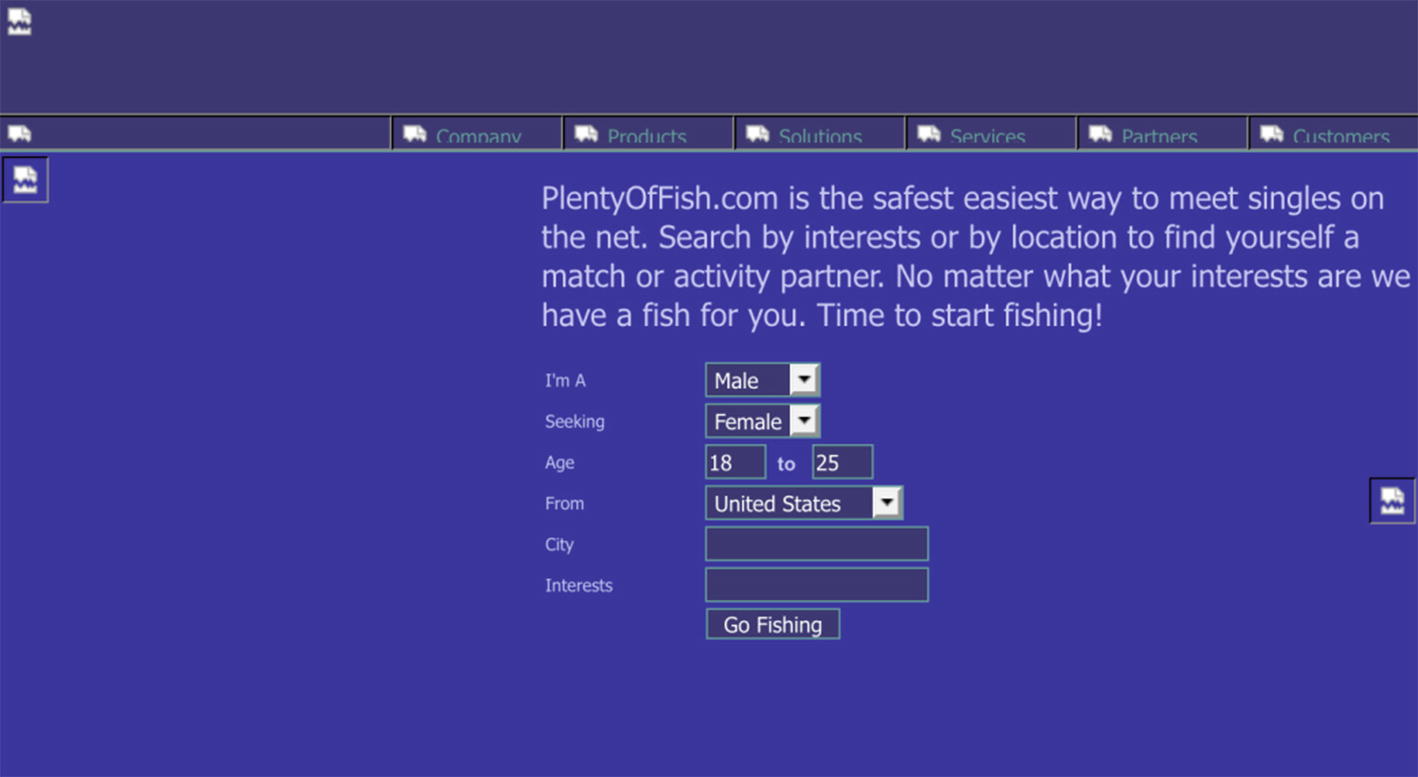
Task: Click the broken image icon beside Products
Action: pos(586,133)
